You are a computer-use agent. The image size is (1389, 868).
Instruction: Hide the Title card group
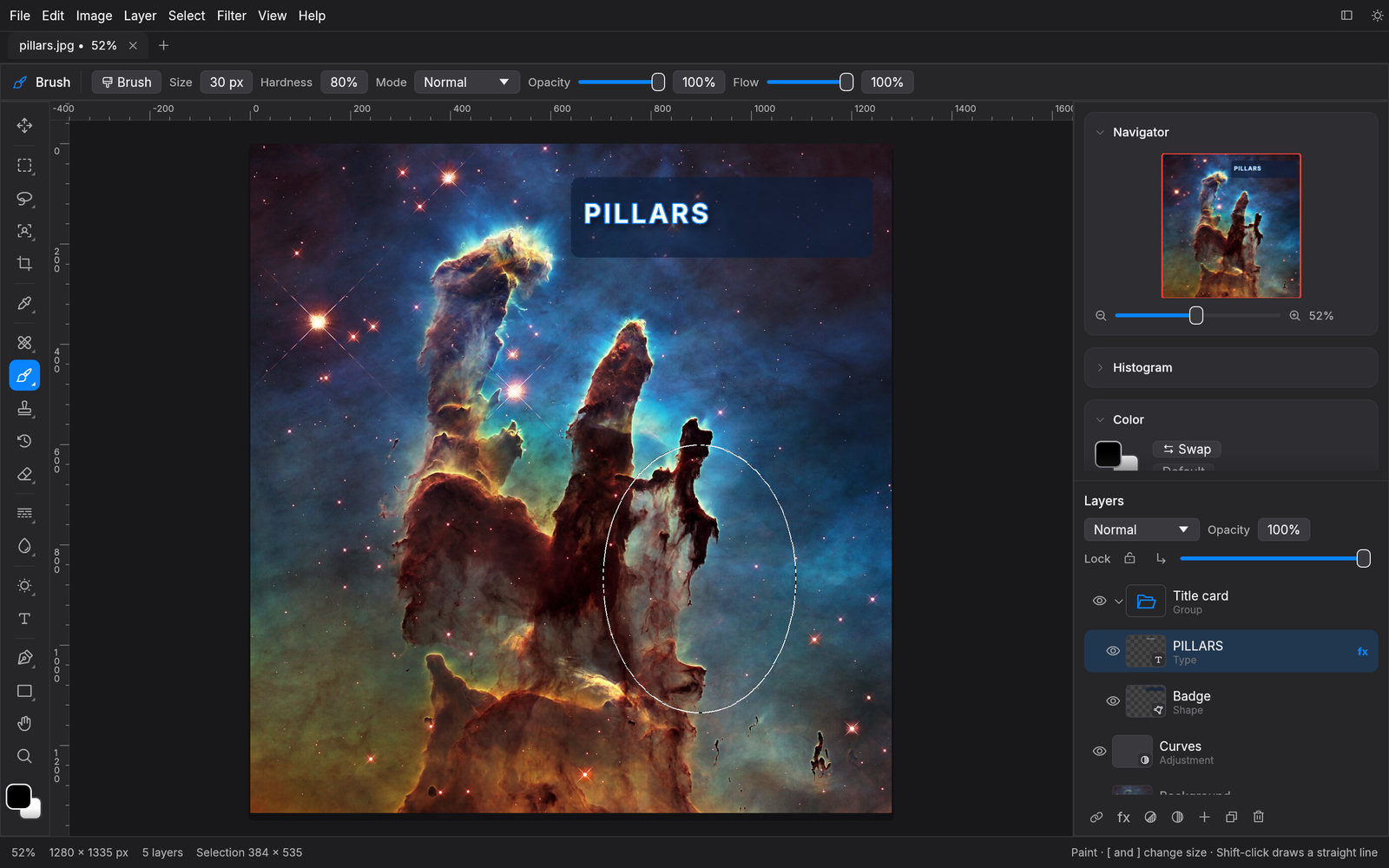[1099, 601]
